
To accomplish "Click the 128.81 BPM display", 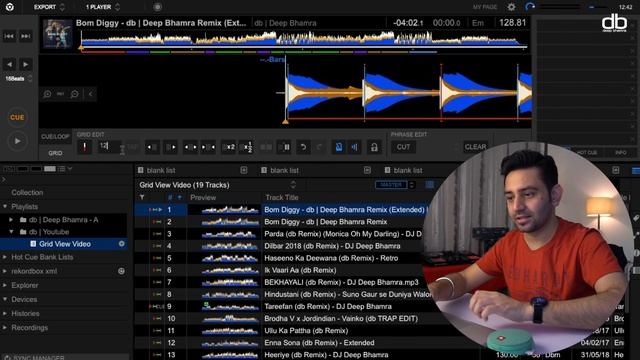I will coord(513,23).
